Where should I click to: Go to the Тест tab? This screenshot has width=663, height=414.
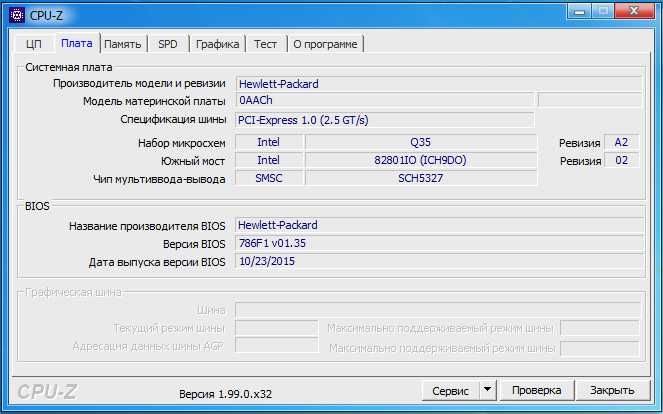pos(266,44)
